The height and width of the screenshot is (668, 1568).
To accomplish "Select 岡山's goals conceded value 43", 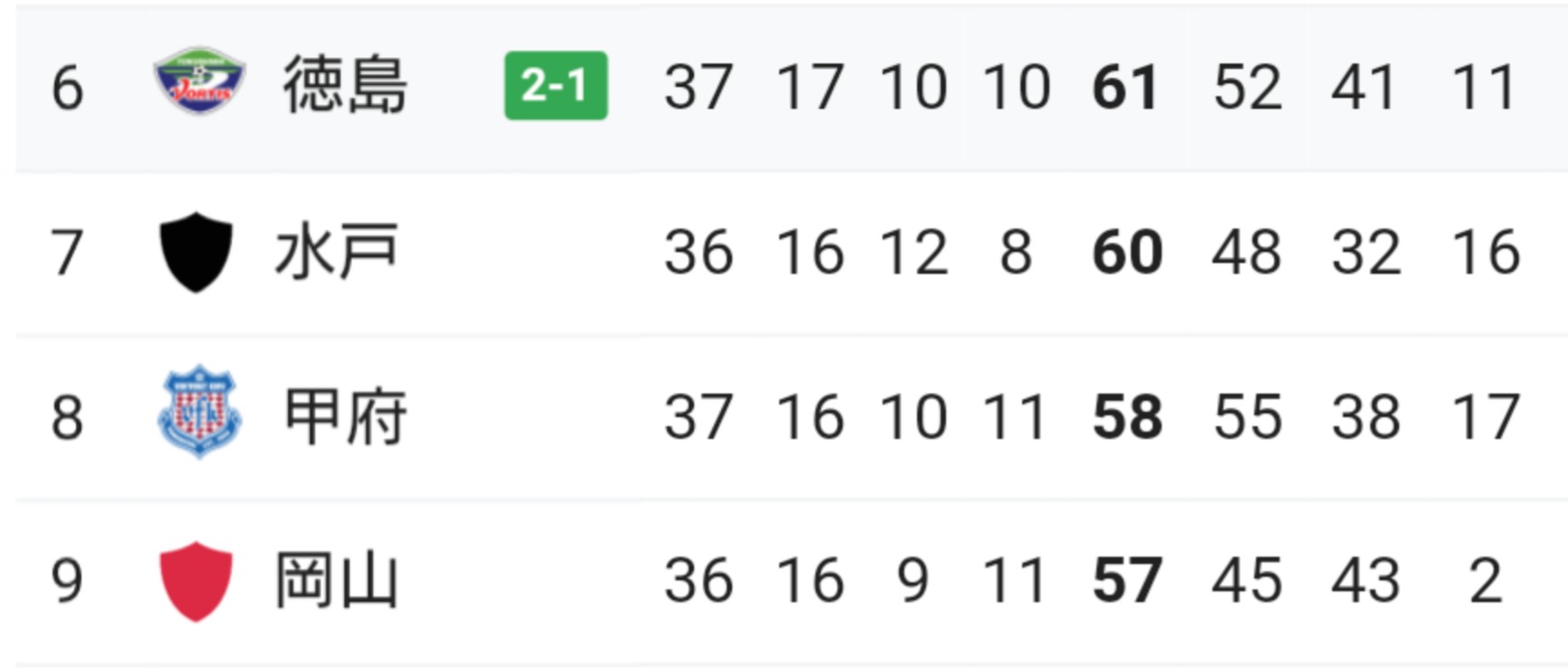I will [1366, 581].
